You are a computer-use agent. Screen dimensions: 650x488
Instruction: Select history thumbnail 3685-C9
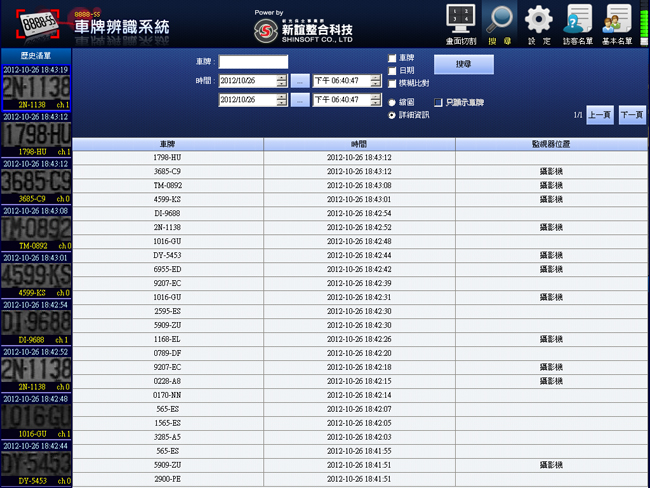(x=36, y=182)
